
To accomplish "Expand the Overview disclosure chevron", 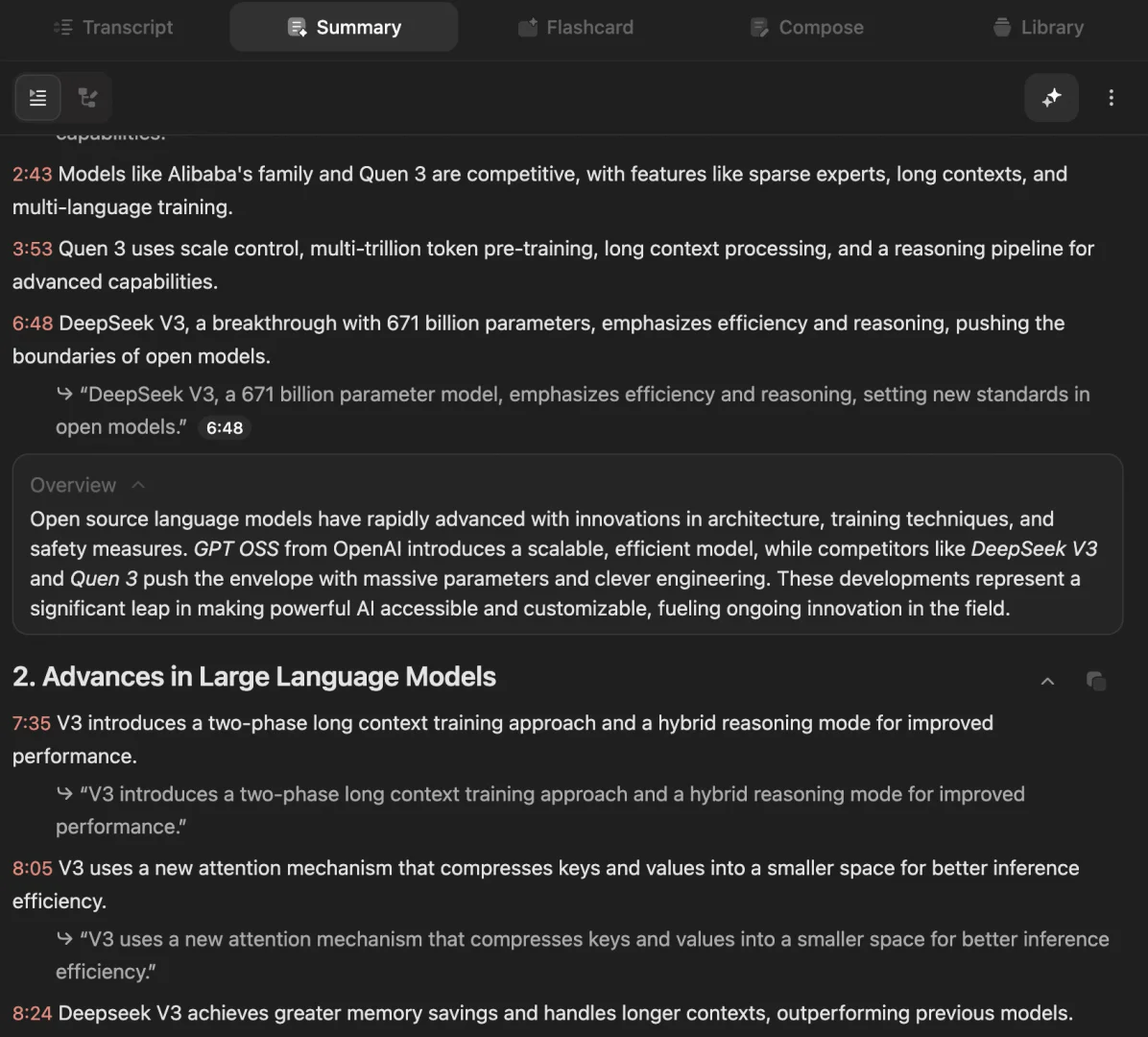I will tap(137, 485).
